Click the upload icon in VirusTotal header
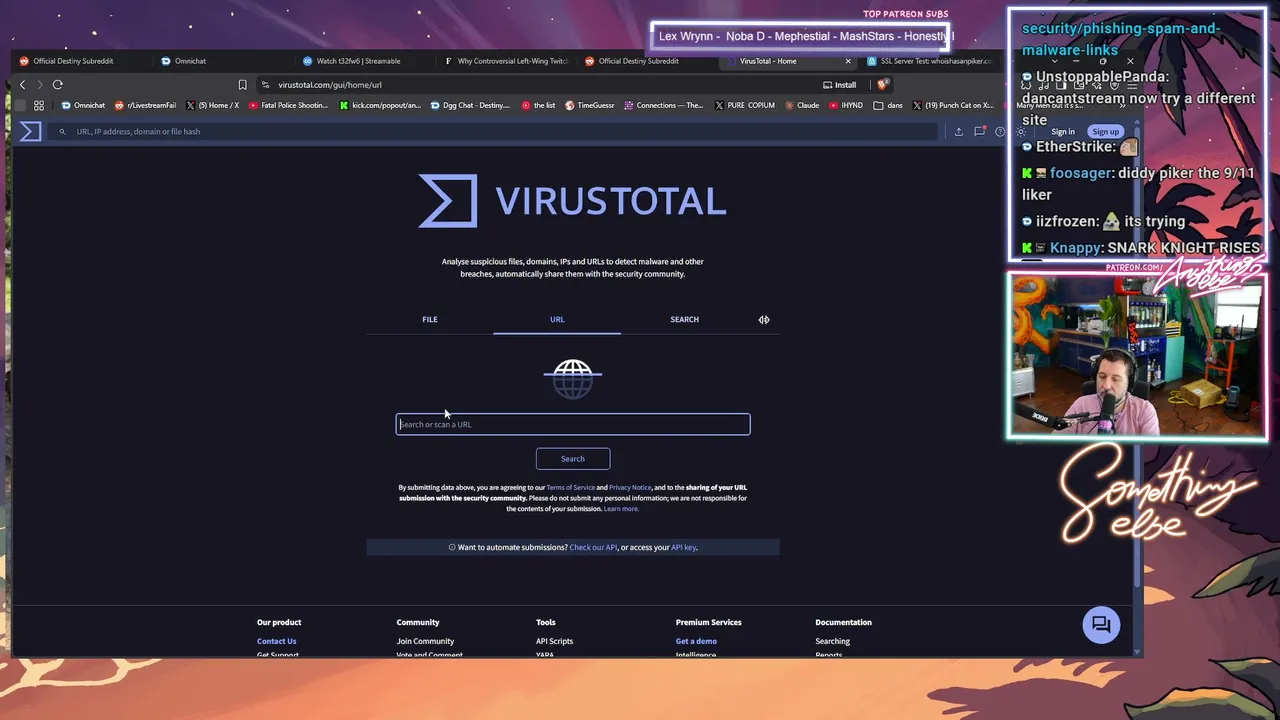The height and width of the screenshot is (720, 1280). point(958,131)
